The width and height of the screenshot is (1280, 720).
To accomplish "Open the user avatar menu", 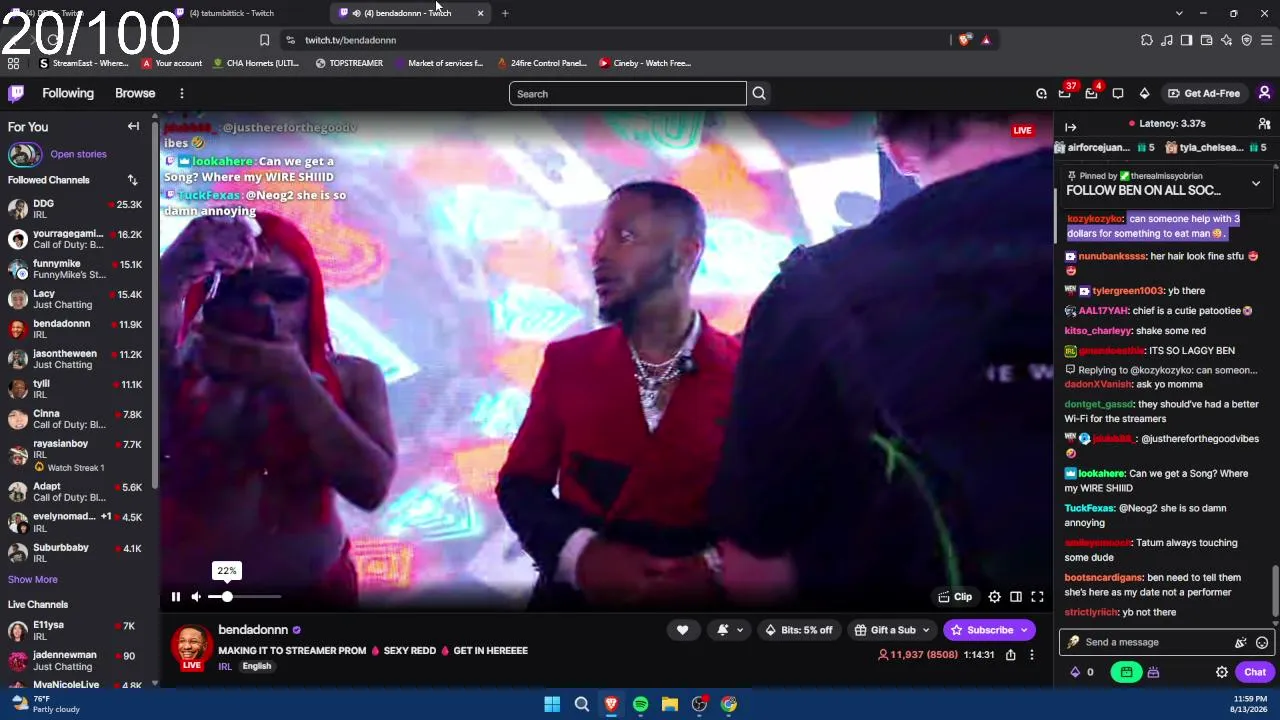I will (x=1264, y=93).
